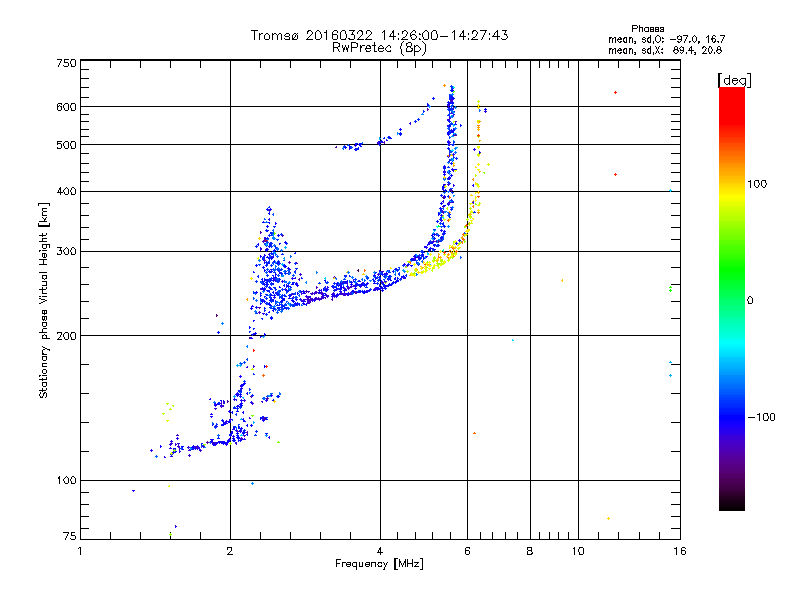Click x-axis tick label '1'
800x600 pixels.
pyautogui.click(x=80, y=551)
